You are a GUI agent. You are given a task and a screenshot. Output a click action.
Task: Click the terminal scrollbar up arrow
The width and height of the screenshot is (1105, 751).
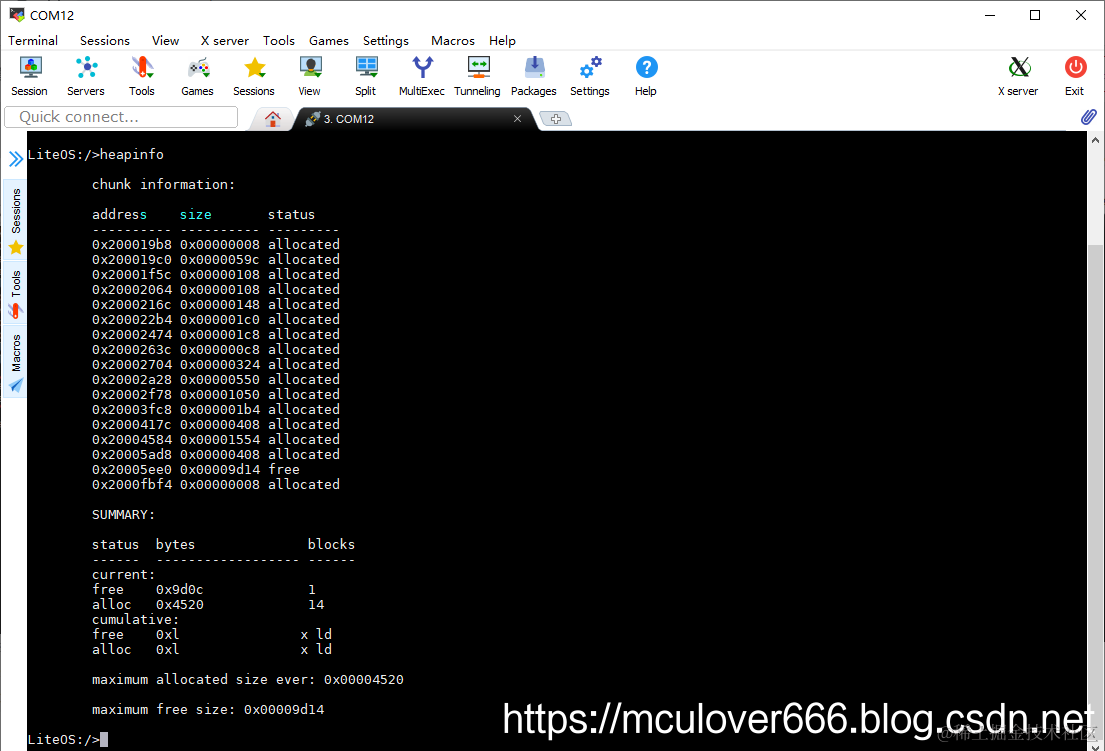pos(1095,140)
